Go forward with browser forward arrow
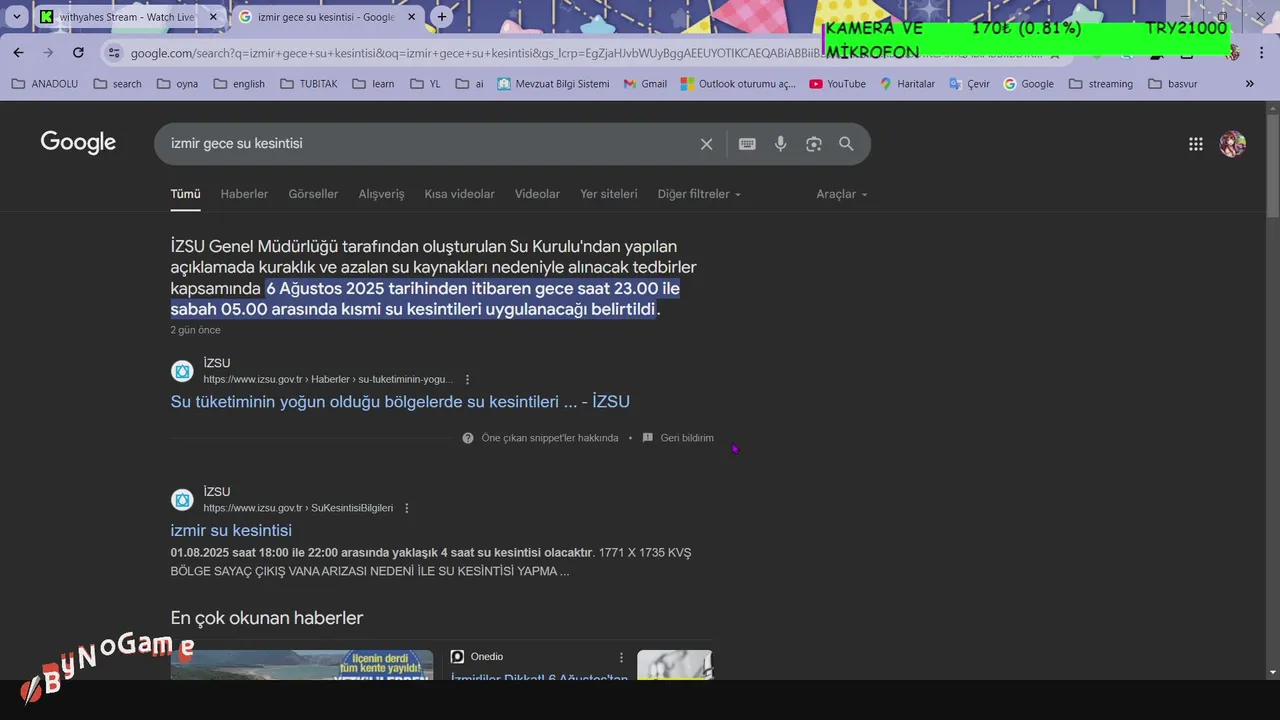This screenshot has width=1280, height=720. [48, 52]
